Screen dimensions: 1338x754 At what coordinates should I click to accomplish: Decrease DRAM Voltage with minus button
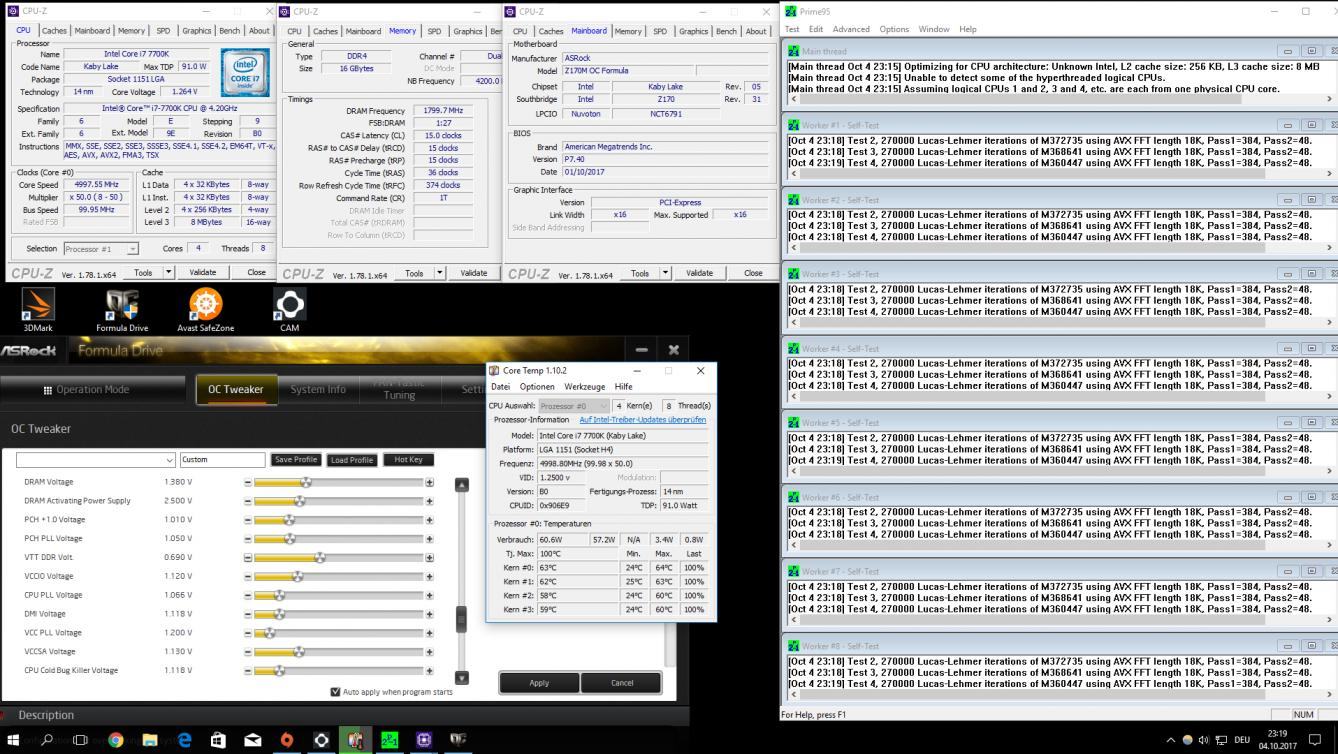point(248,482)
